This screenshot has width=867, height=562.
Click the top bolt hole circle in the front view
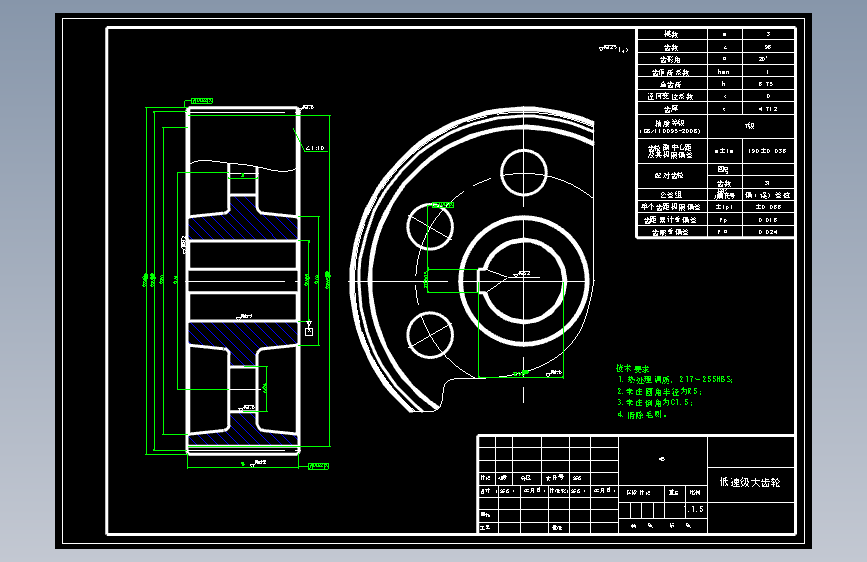pos(524,173)
